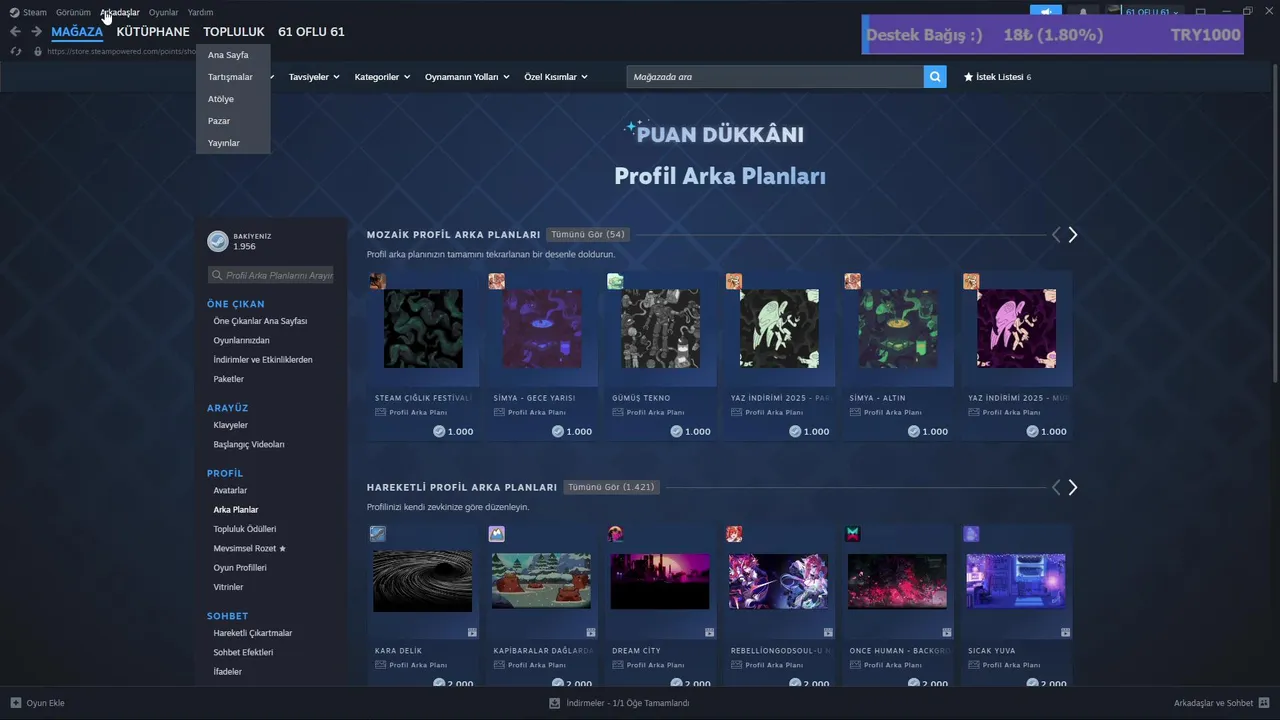This screenshot has height=720, width=1280.
Task: Switch to the KÜTÜPHANE tab
Action: pyautogui.click(x=153, y=32)
